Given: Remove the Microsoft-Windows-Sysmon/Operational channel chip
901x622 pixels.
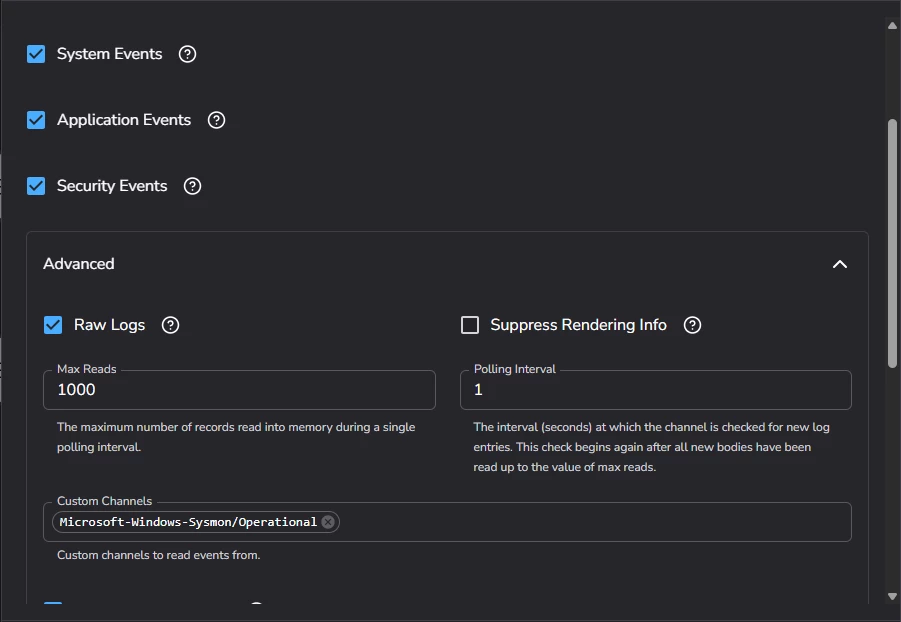Looking at the screenshot, I should [x=328, y=522].
